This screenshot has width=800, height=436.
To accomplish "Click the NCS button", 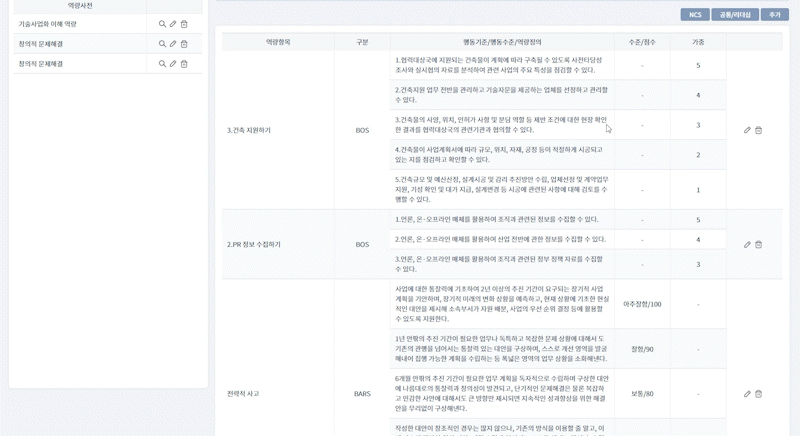I will [x=695, y=15].
